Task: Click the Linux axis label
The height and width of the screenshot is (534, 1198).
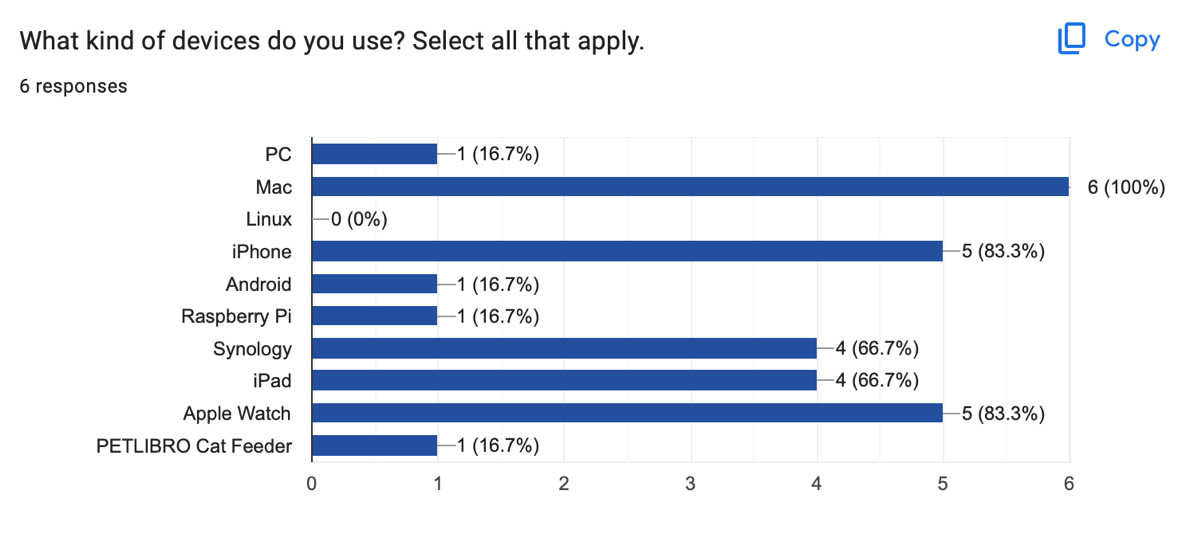Action: coord(269,219)
